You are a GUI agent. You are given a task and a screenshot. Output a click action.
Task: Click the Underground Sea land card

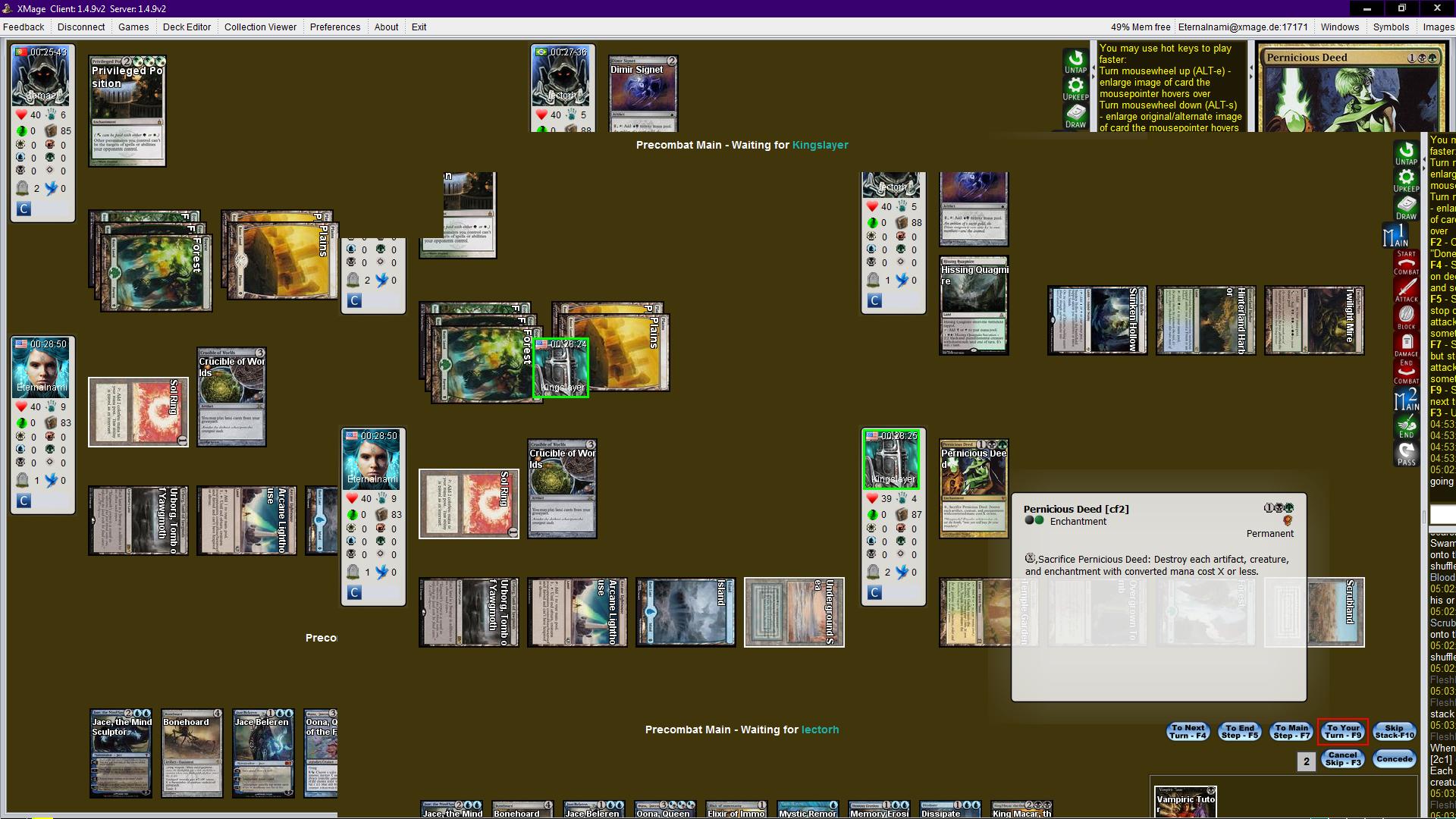coord(794,612)
